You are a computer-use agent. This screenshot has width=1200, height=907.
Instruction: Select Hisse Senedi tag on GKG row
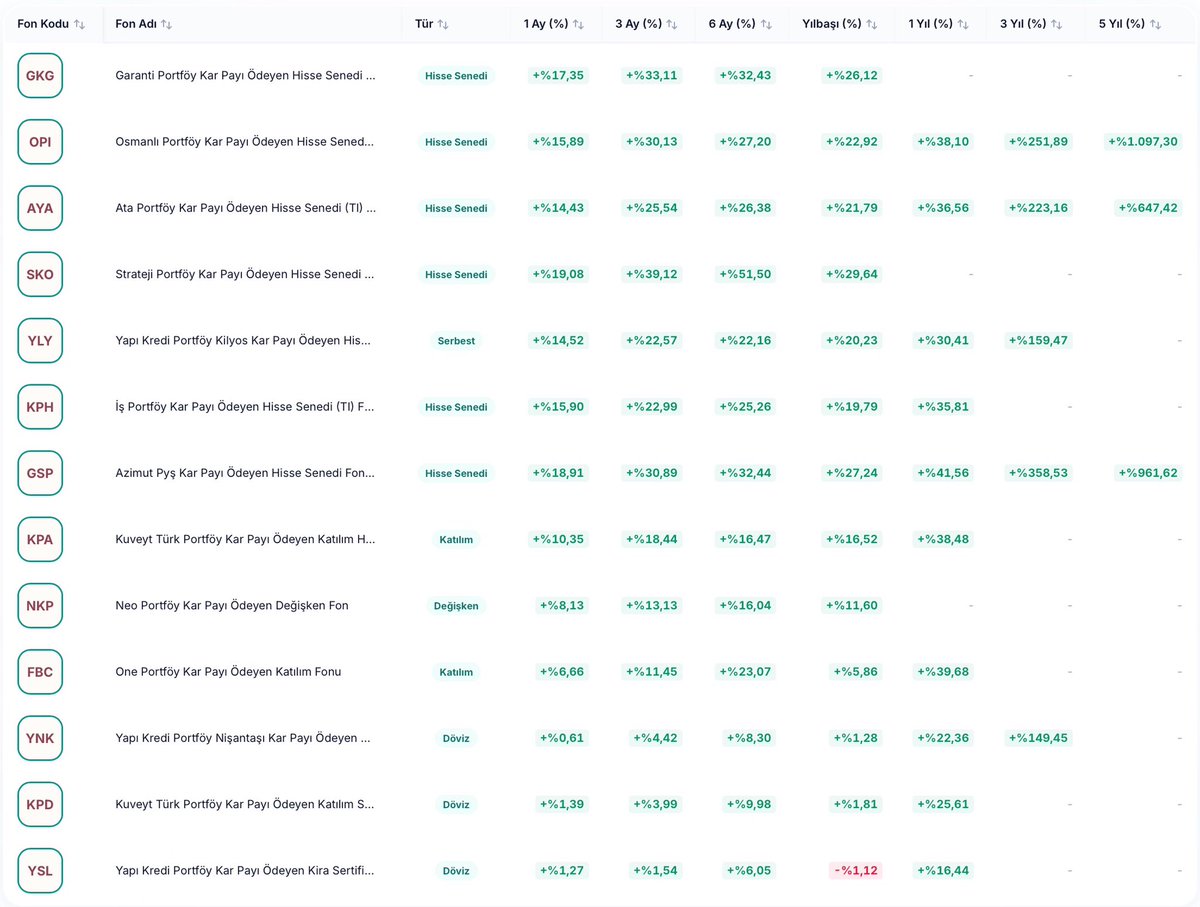tap(456, 76)
